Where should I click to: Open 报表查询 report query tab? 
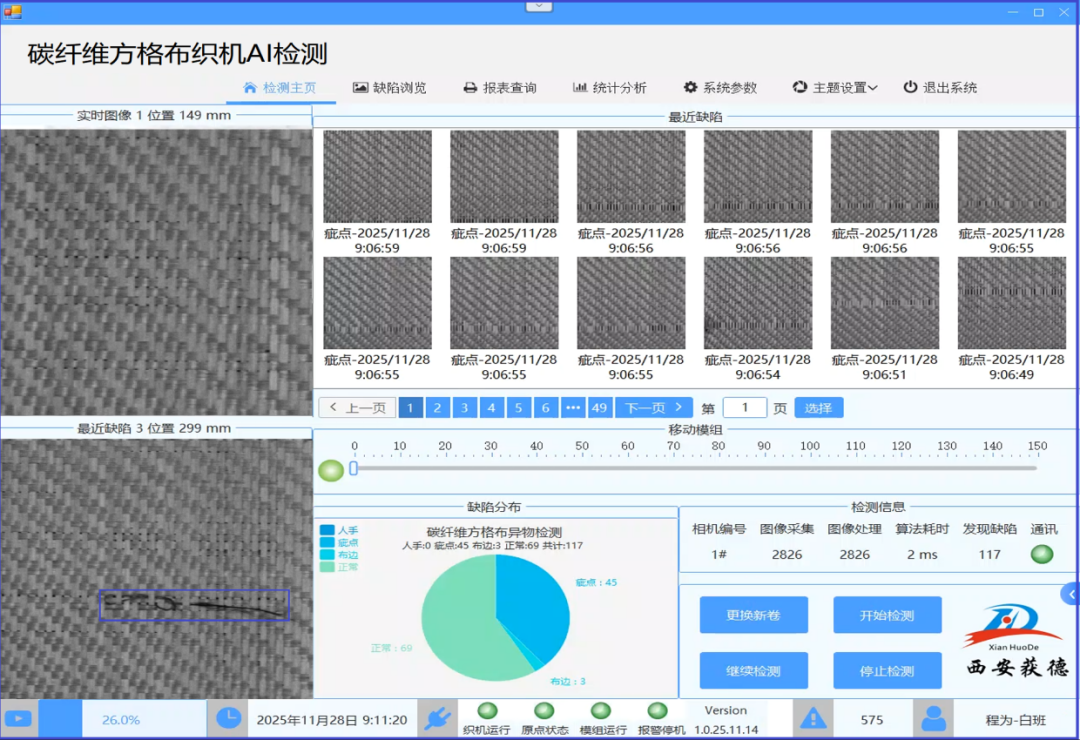pos(500,88)
